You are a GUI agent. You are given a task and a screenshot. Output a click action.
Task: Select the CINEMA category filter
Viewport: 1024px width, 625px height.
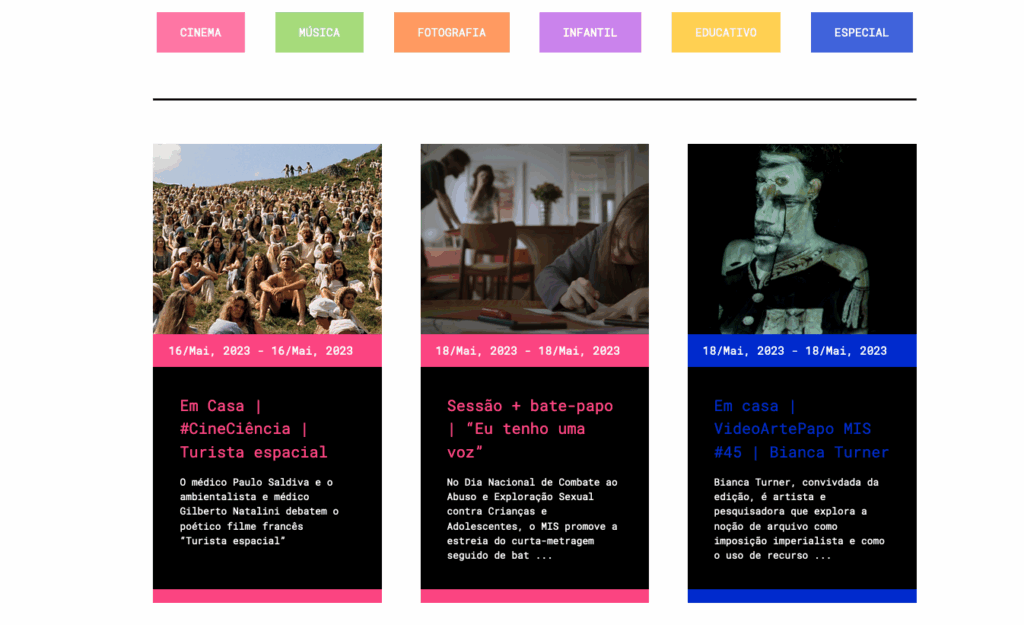[x=200, y=32]
